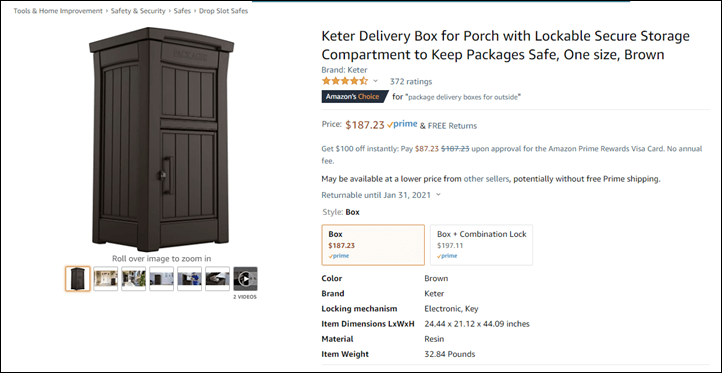Open Tools & Home Improvement breadcrumb
The width and height of the screenshot is (722, 373).
pyautogui.click(x=58, y=11)
